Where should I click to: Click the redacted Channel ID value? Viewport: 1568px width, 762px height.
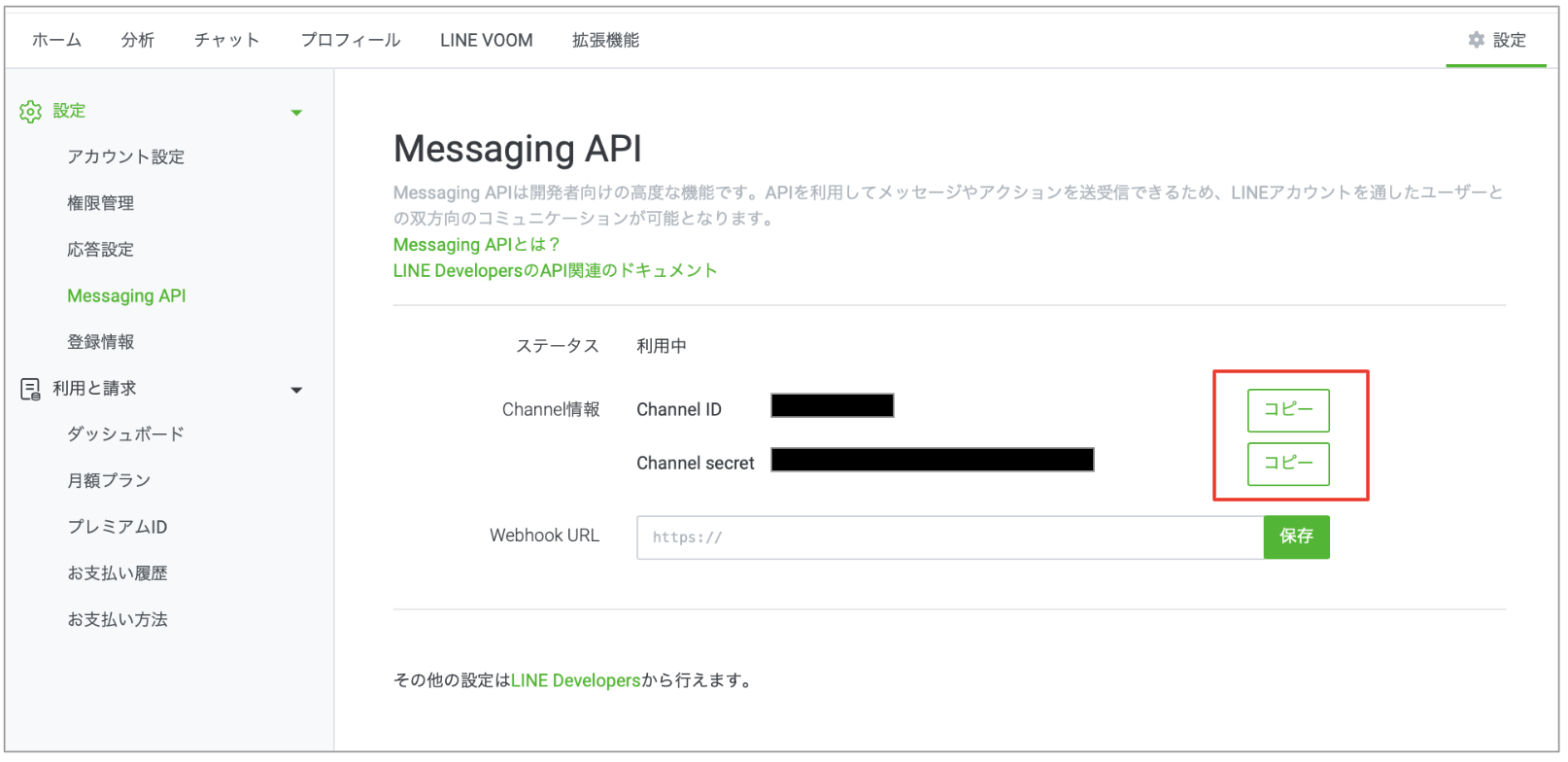[x=833, y=405]
